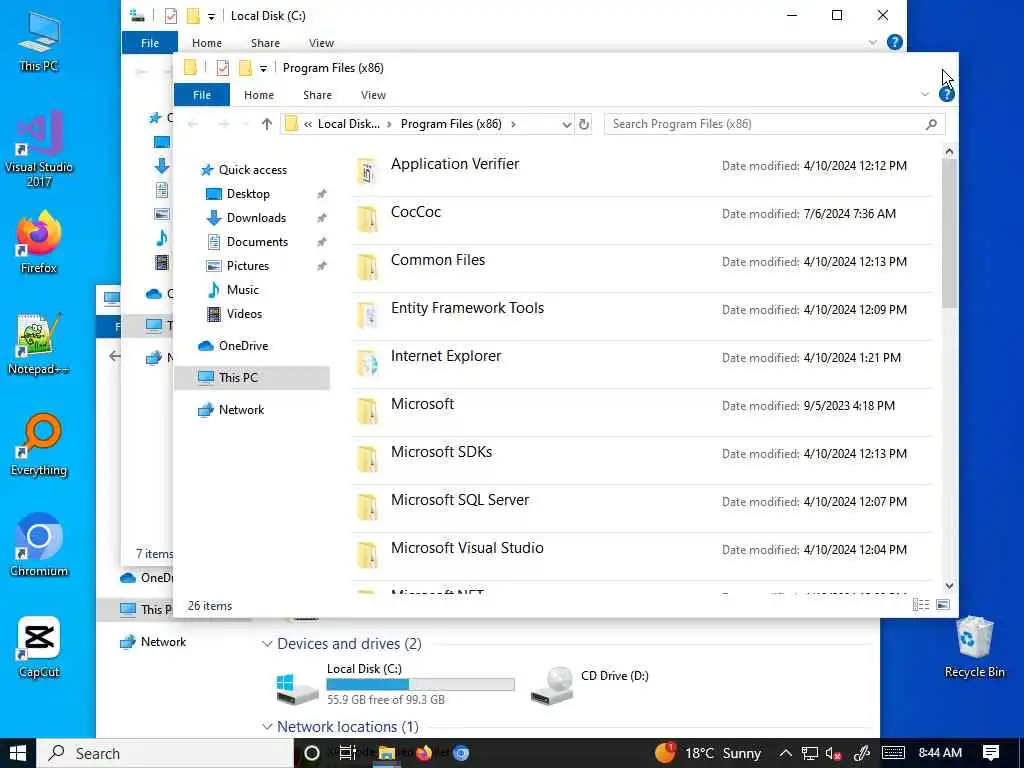Viewport: 1024px width, 768px height.
Task: Click the Up one level arrow
Action: tap(266, 124)
